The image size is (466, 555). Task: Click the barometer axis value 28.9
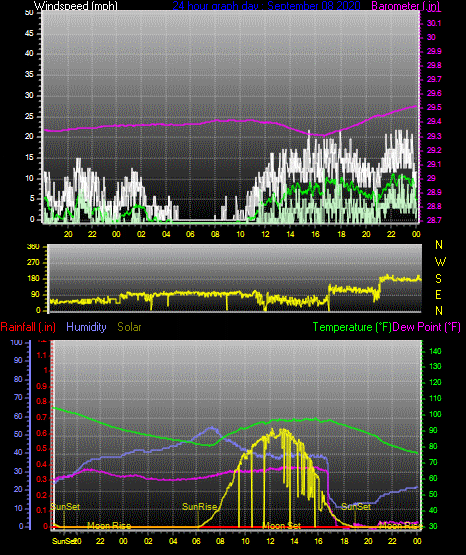tap(434, 193)
